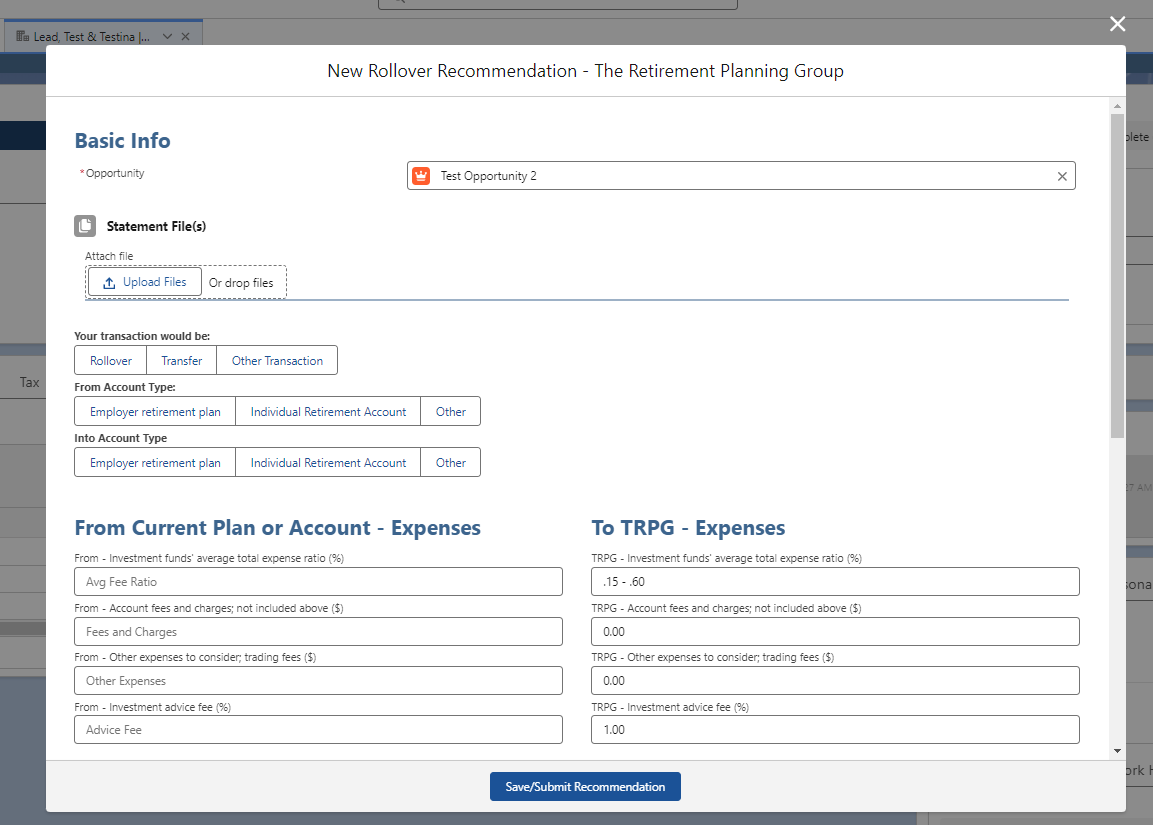Click the Tax tab in background page

(29, 382)
